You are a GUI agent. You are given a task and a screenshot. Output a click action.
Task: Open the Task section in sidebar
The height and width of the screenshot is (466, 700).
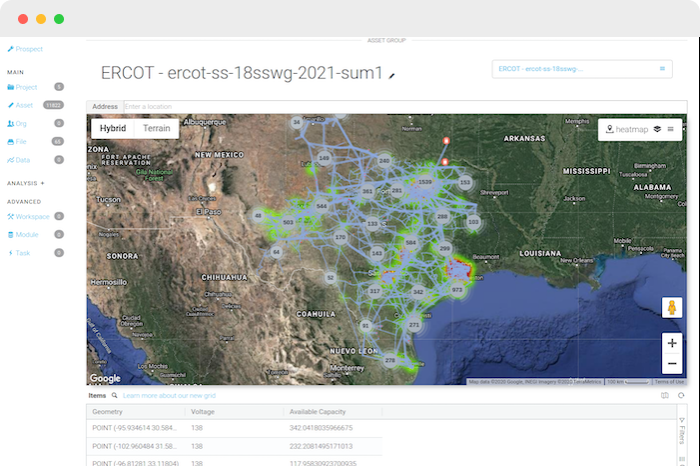click(19, 253)
